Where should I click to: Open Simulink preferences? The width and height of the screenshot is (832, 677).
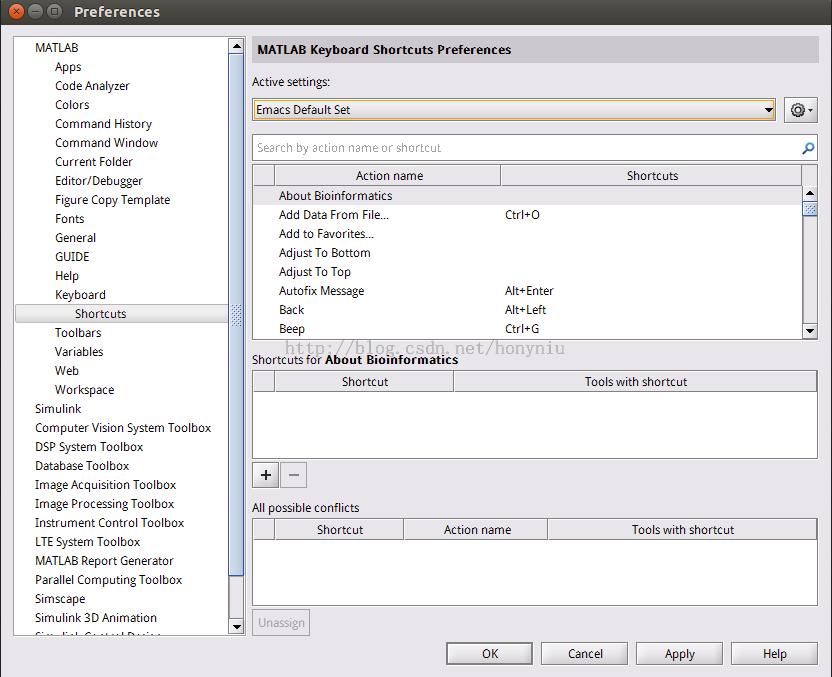[x=58, y=409]
